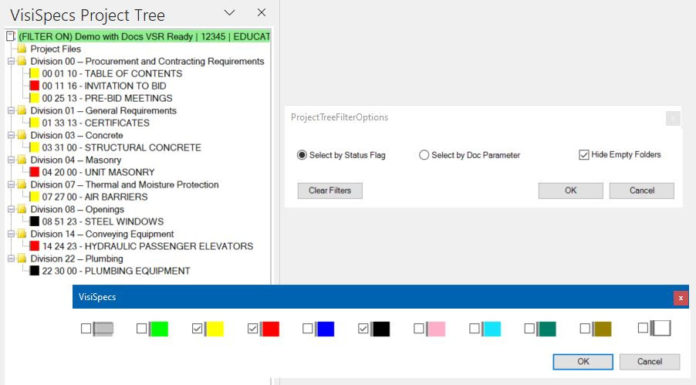Click the Clear Filters button
The height and width of the screenshot is (385, 696).
pos(330,191)
